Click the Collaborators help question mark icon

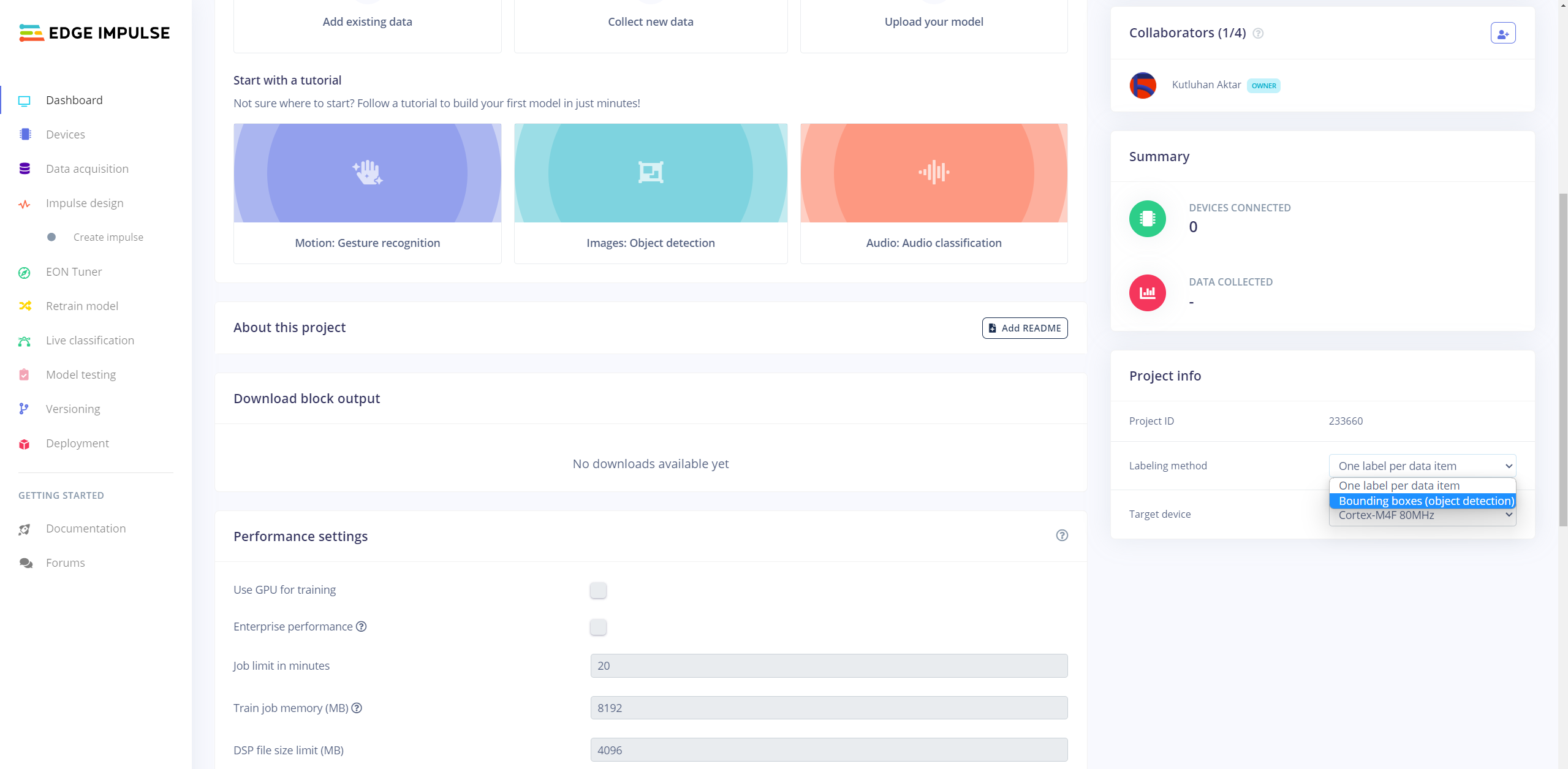point(1258,33)
